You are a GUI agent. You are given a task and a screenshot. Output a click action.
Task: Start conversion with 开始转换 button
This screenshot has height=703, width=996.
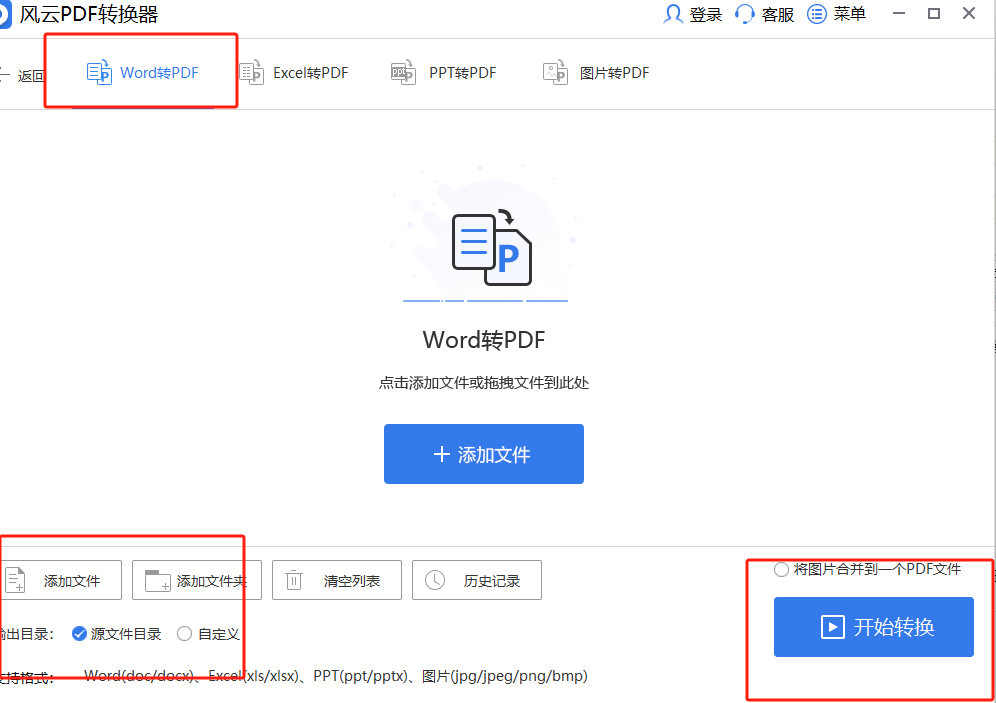point(873,627)
